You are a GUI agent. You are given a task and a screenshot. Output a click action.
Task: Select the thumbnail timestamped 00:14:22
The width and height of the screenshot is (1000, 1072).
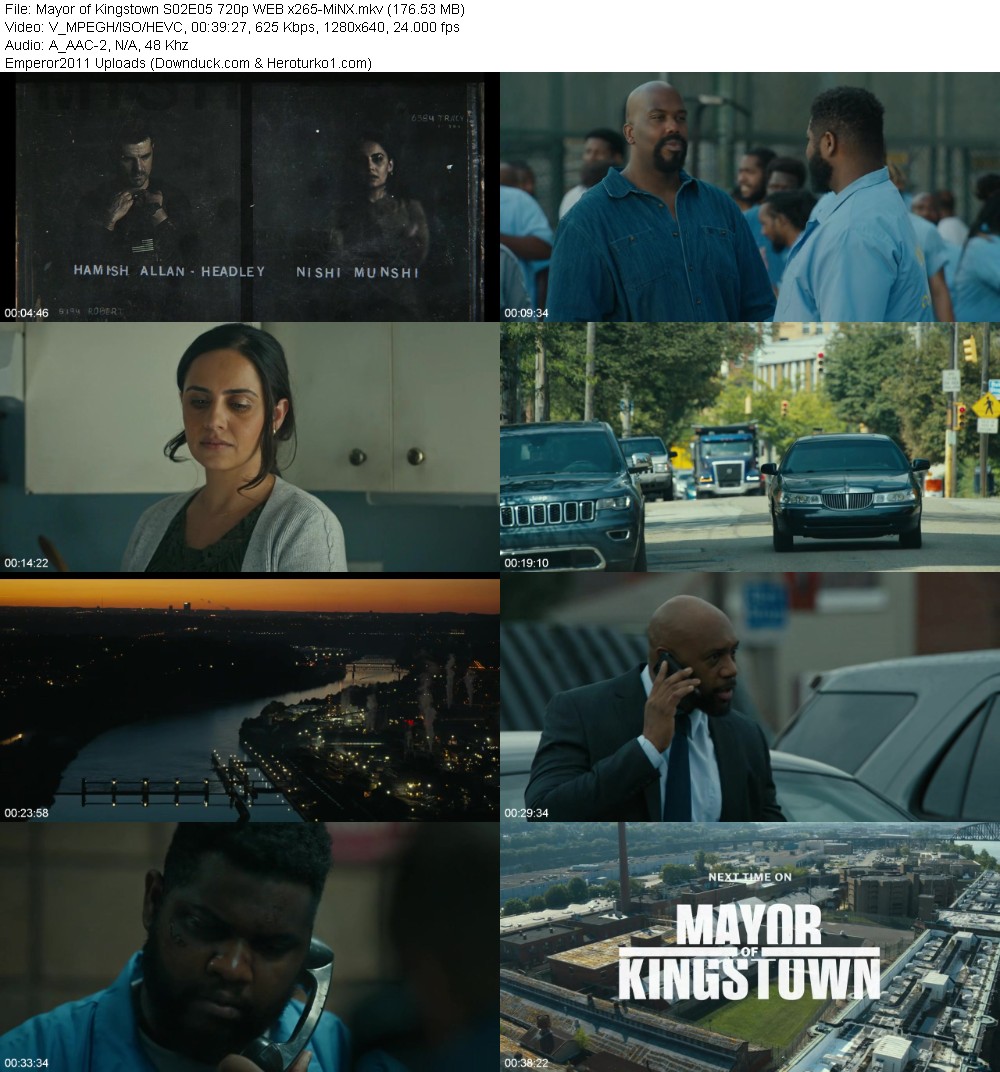[x=249, y=447]
